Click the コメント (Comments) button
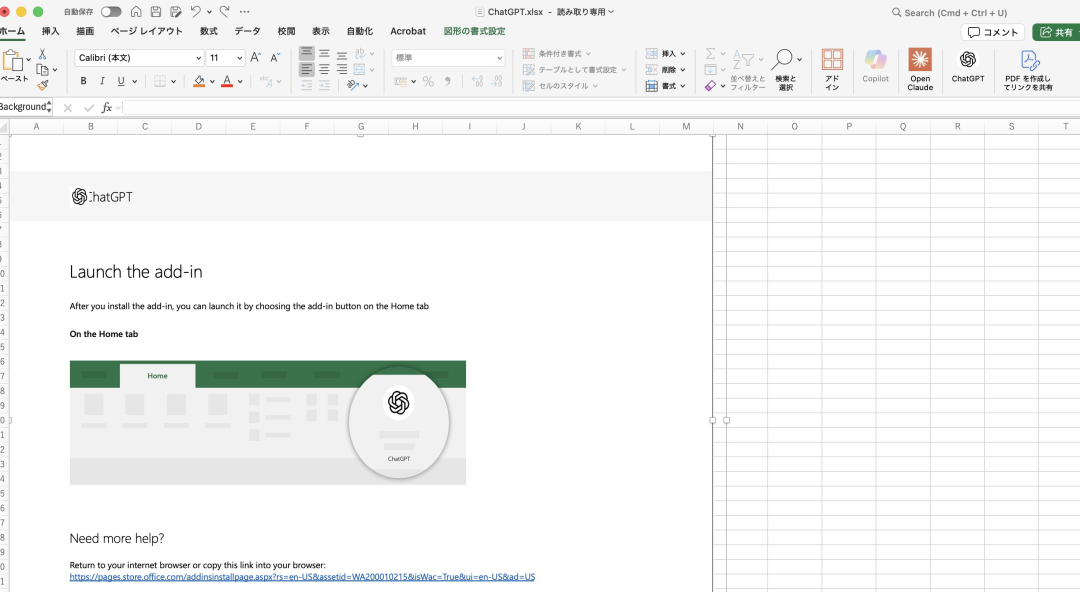The image size is (1080, 592). (x=992, y=32)
